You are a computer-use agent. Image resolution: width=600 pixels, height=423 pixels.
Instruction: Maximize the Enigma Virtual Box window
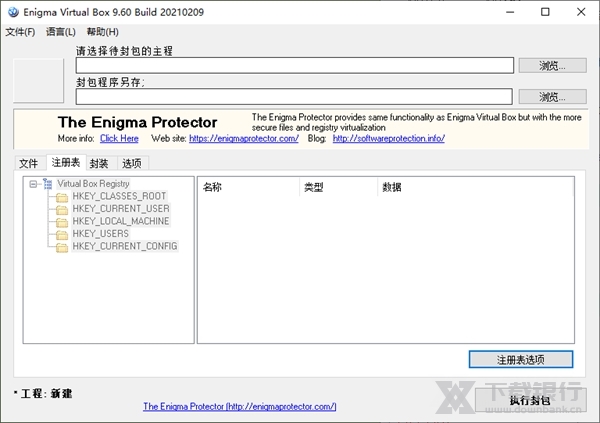point(545,12)
